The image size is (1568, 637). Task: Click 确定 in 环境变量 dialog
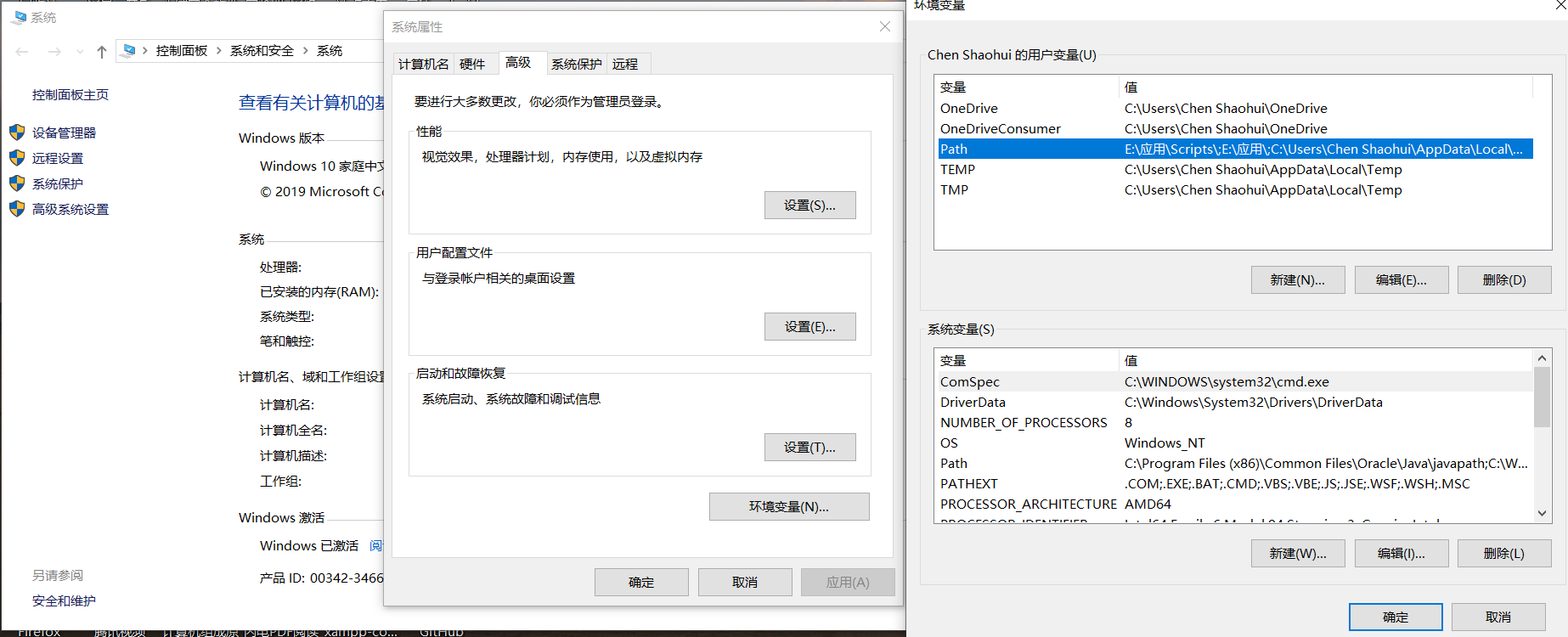tap(1396, 617)
